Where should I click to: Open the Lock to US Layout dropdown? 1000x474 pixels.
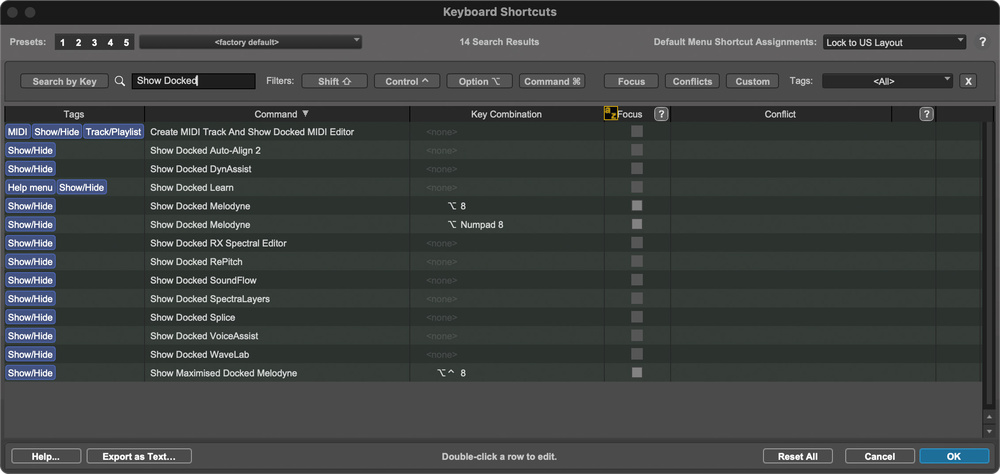click(895, 43)
